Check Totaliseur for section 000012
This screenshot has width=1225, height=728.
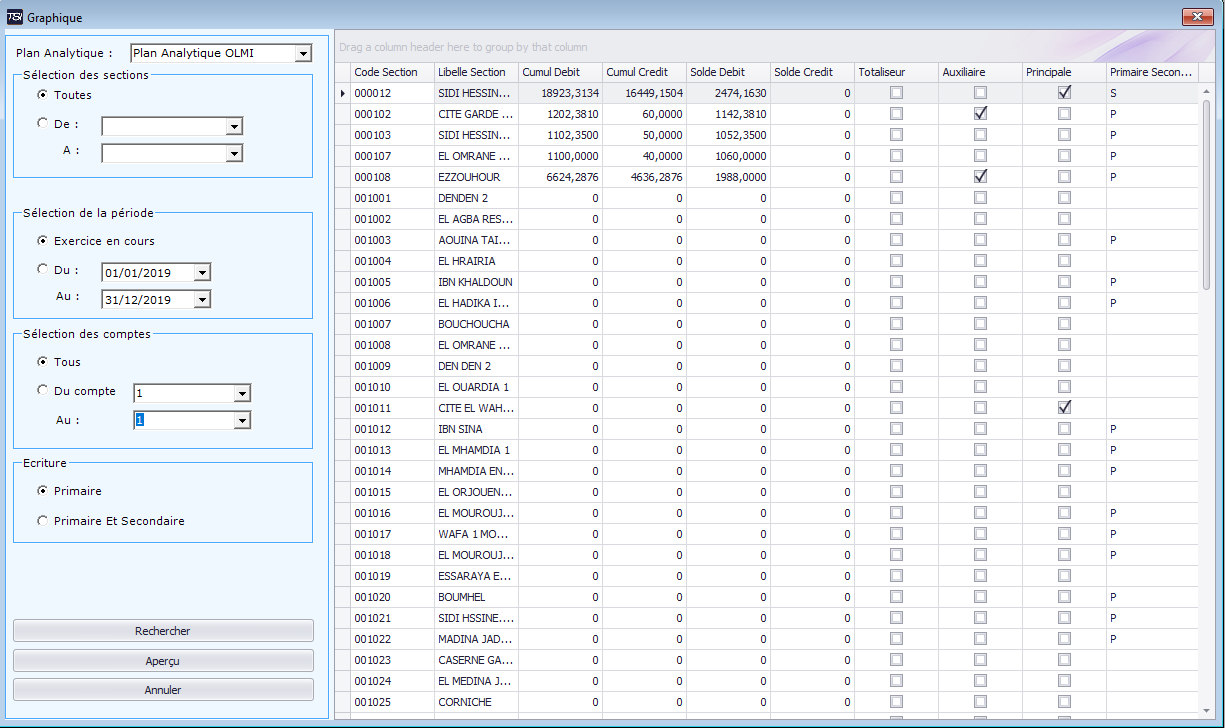click(x=896, y=93)
